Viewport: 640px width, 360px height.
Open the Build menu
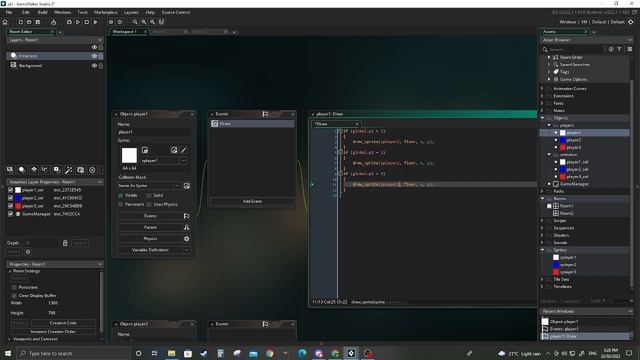click(x=42, y=12)
